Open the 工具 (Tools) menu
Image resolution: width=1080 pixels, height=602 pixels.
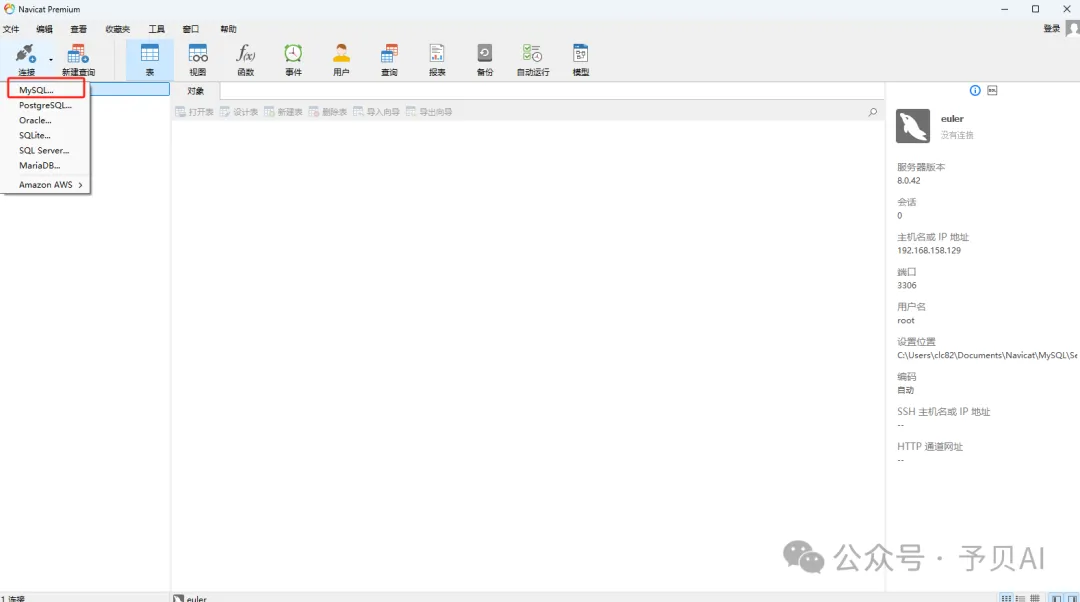tap(156, 29)
